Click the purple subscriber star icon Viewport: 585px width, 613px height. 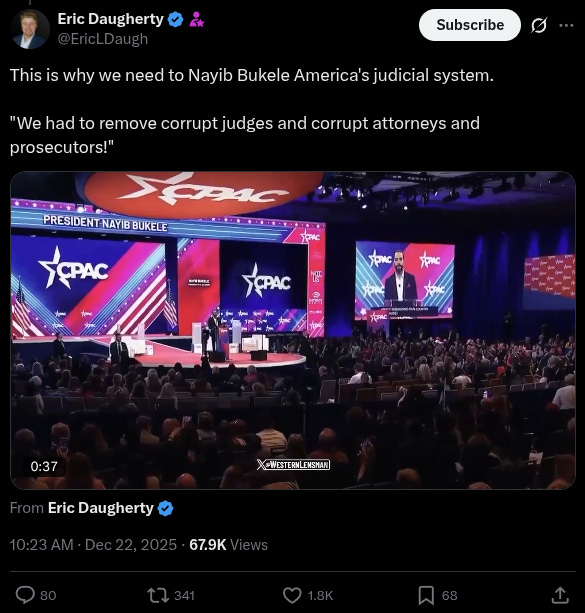pos(196,19)
